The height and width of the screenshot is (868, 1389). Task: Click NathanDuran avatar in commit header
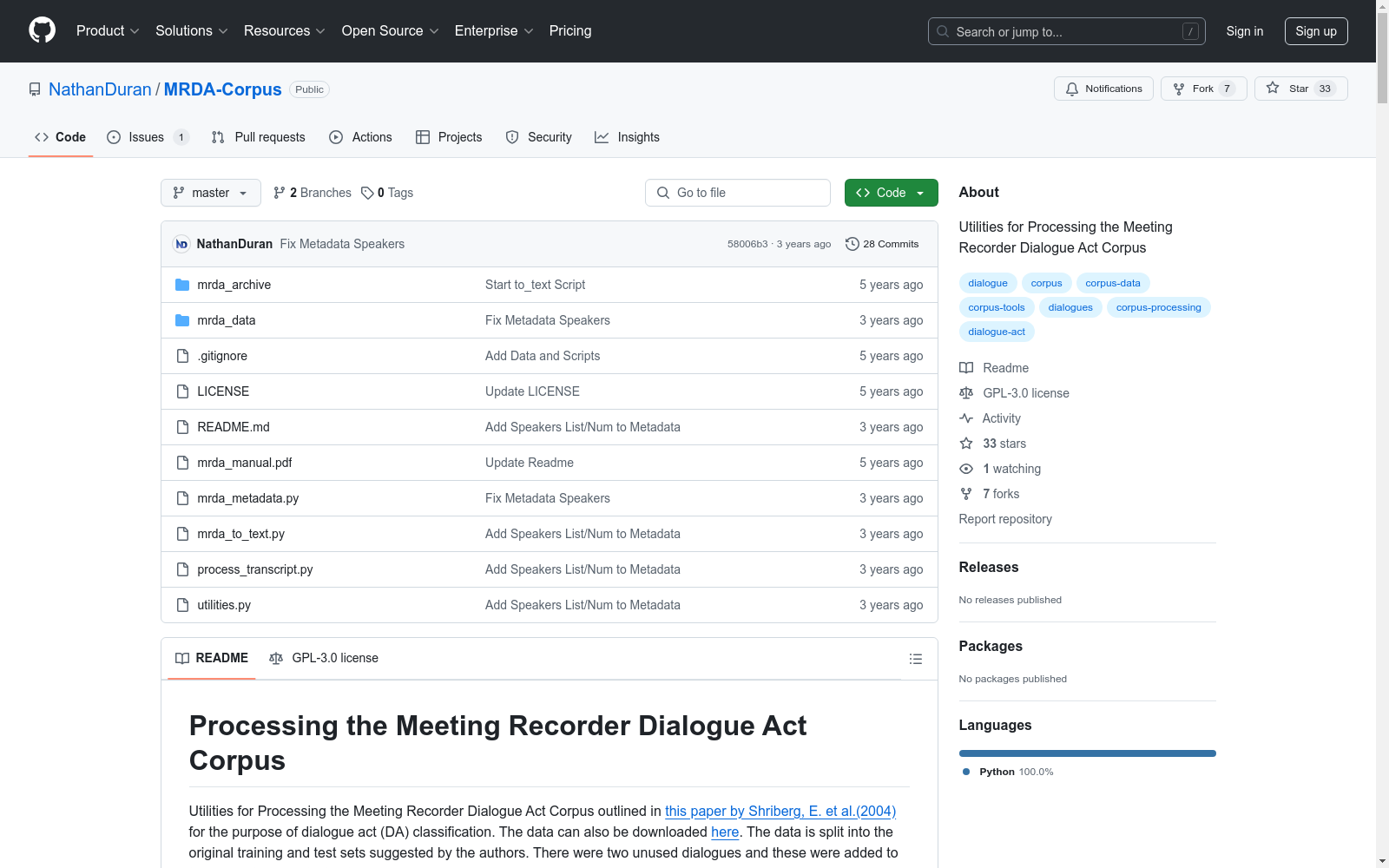point(181,244)
